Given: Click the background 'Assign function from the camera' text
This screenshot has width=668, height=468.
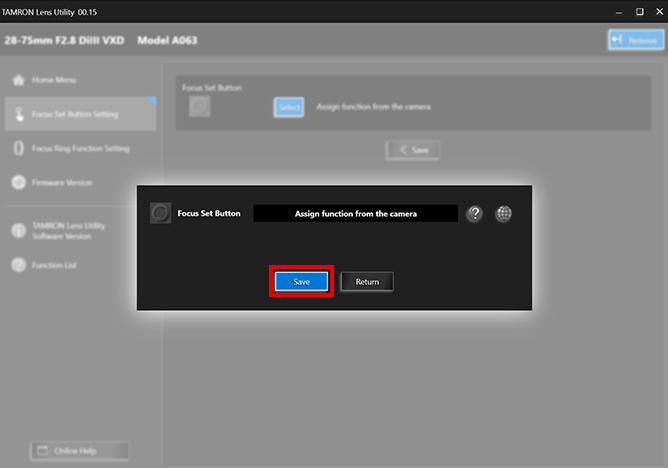Looking at the screenshot, I should (x=373, y=106).
